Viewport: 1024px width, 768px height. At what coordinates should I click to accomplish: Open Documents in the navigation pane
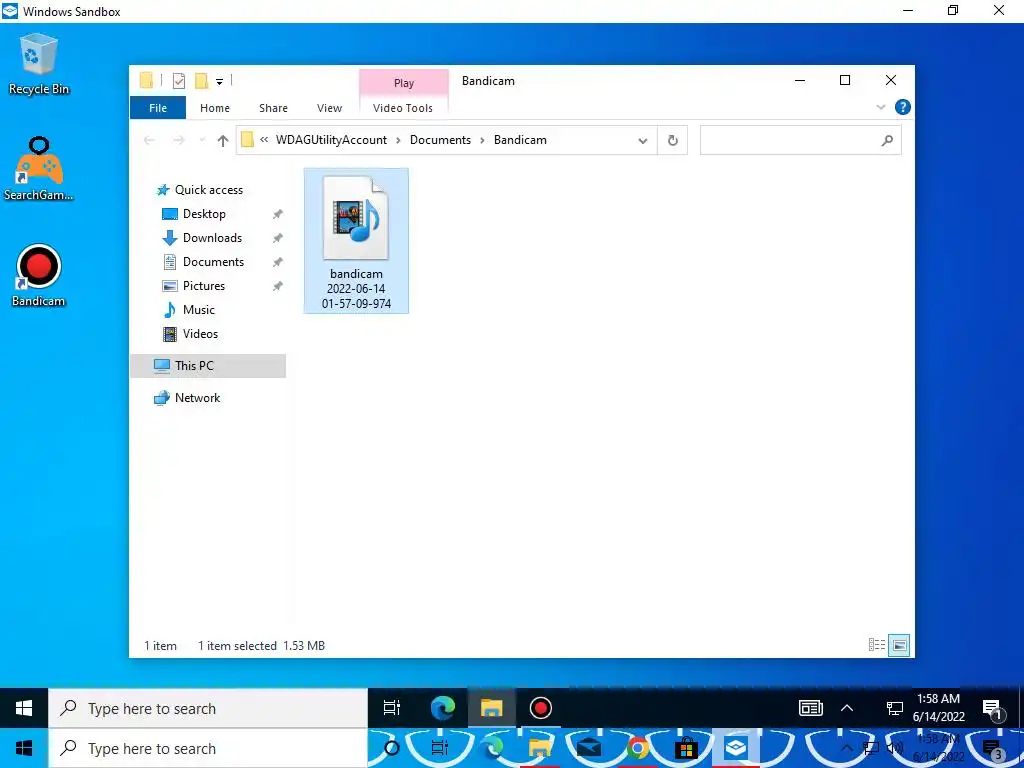pos(213,262)
